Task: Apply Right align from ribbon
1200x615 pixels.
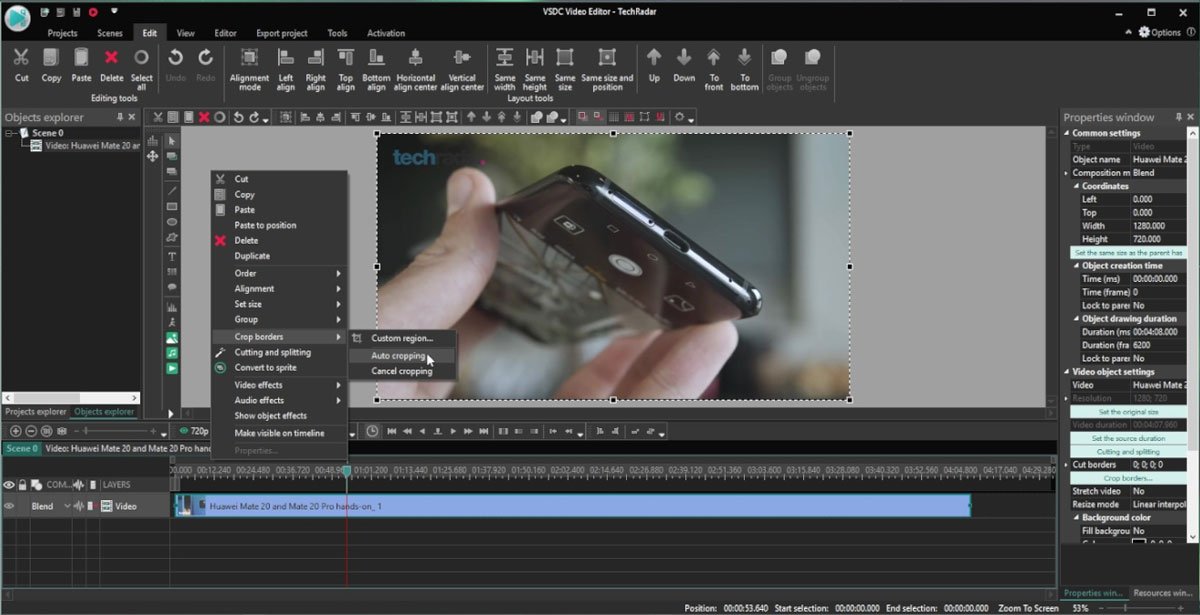Action: pos(316,58)
